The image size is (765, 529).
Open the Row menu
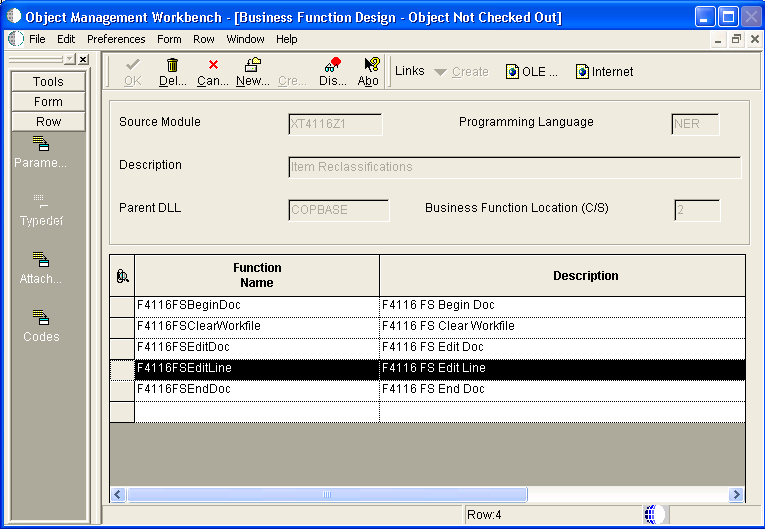pos(203,39)
